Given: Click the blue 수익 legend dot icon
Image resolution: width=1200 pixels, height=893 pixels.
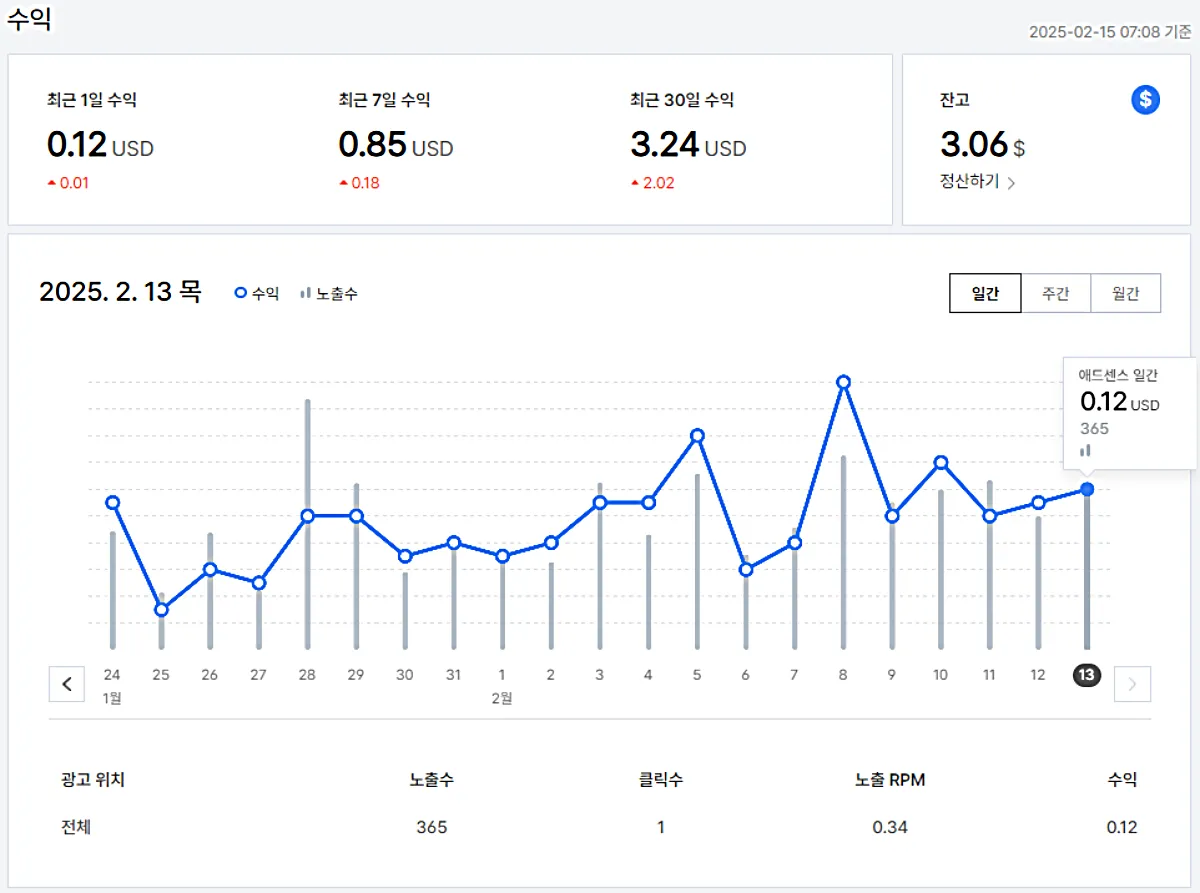Looking at the screenshot, I should click(239, 293).
